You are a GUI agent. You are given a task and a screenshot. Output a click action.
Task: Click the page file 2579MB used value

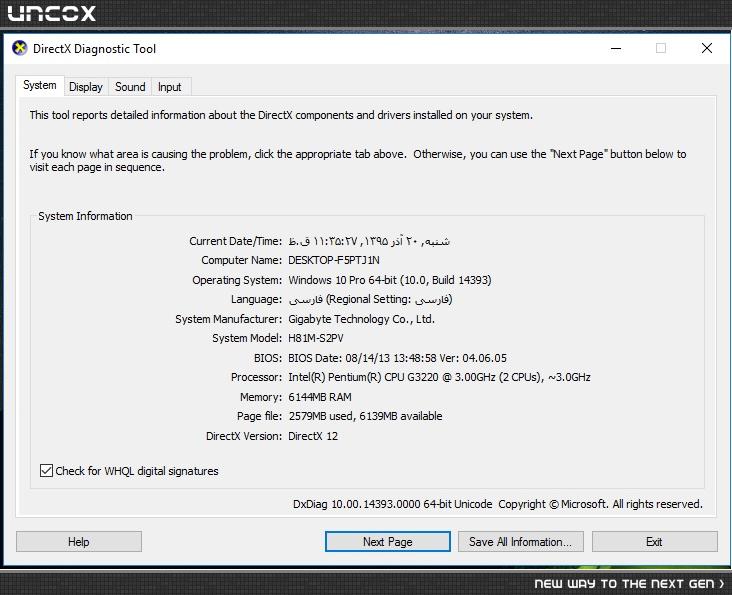[x=365, y=416]
